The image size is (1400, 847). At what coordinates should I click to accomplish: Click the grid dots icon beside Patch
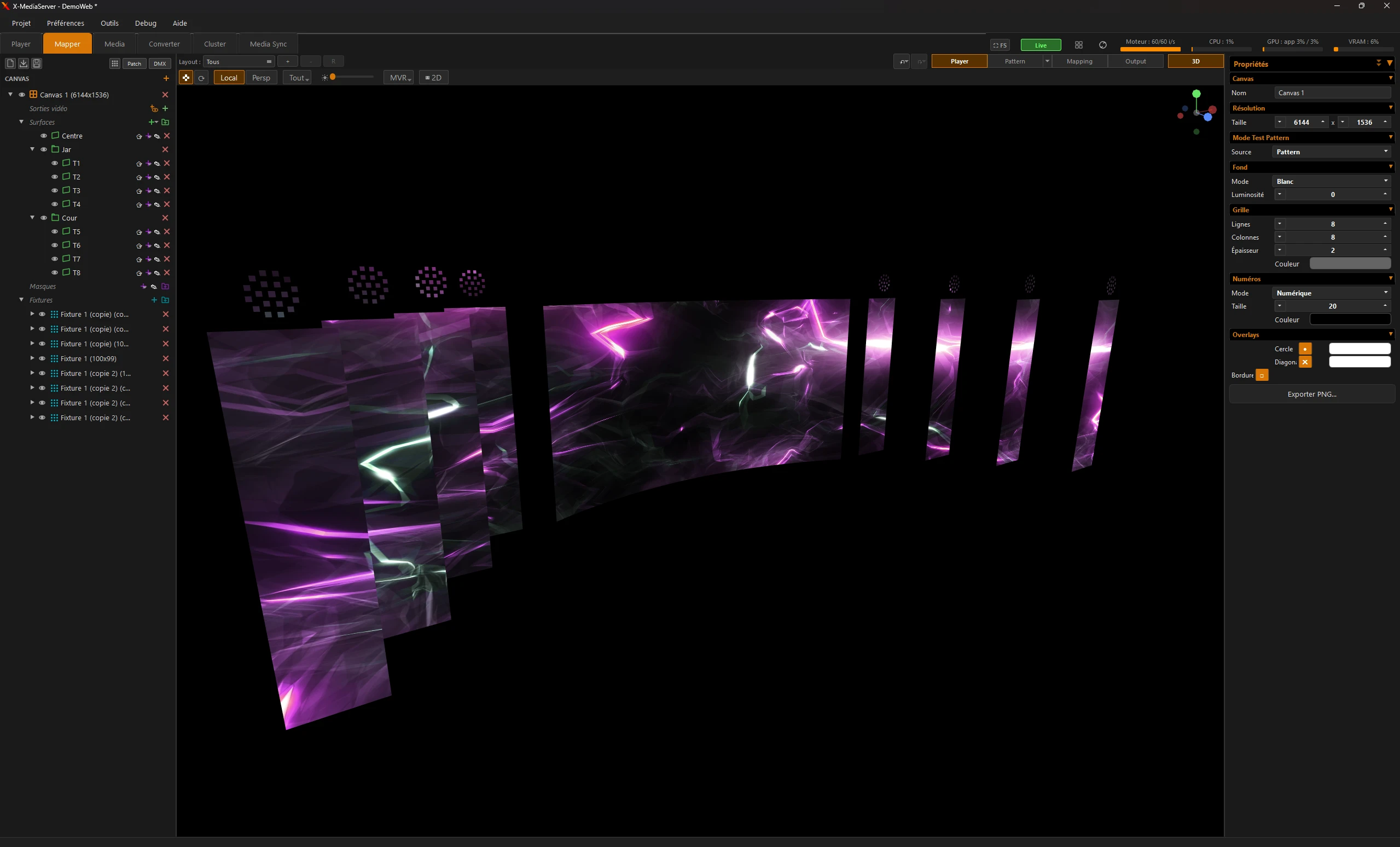click(x=115, y=63)
